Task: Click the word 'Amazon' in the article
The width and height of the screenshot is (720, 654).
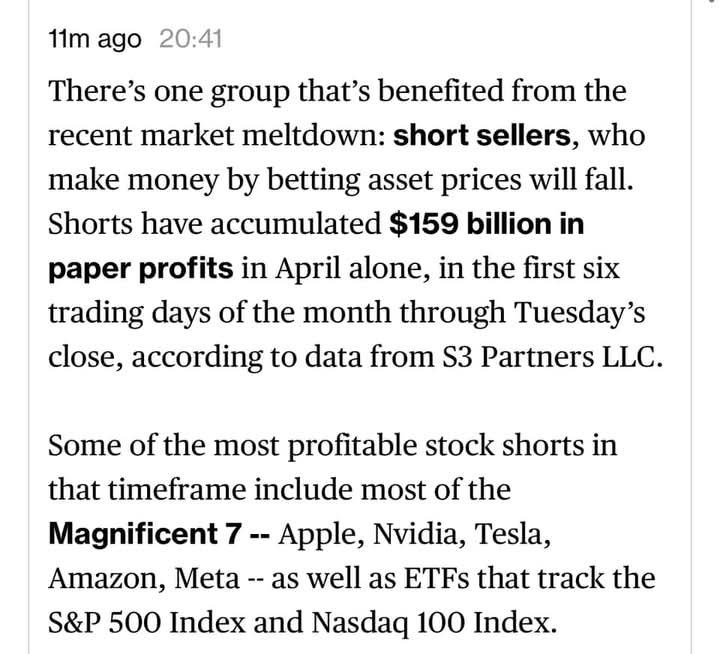Action: pos(103,578)
